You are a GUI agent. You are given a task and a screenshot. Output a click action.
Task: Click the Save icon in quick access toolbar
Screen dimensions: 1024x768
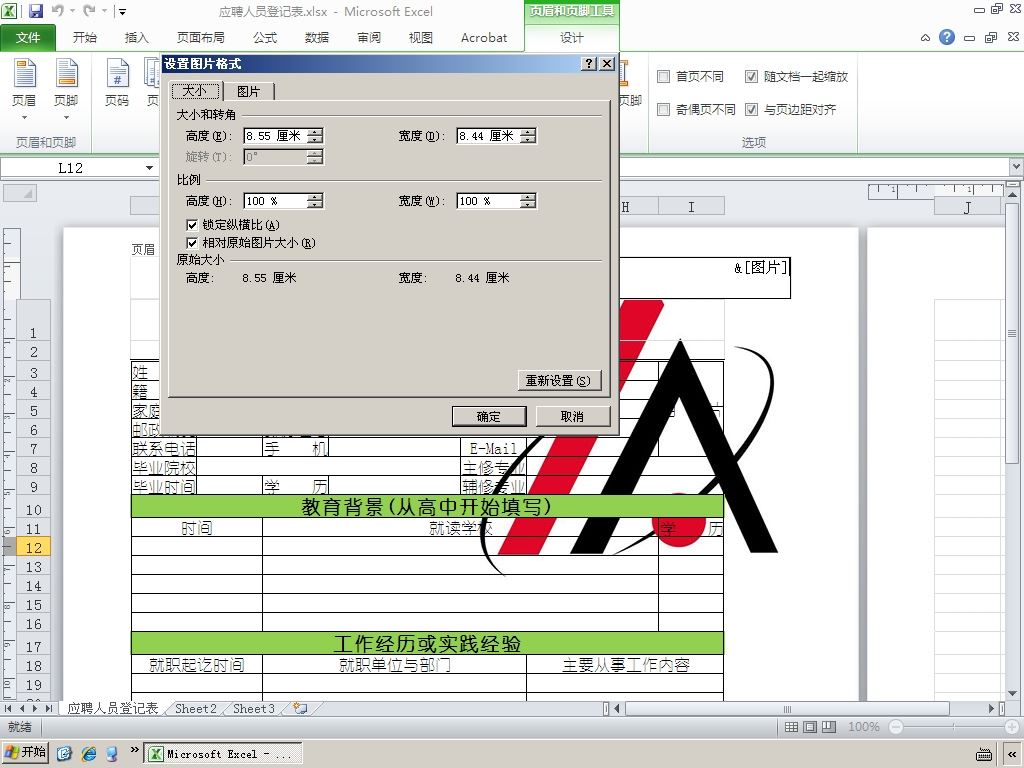click(x=36, y=11)
